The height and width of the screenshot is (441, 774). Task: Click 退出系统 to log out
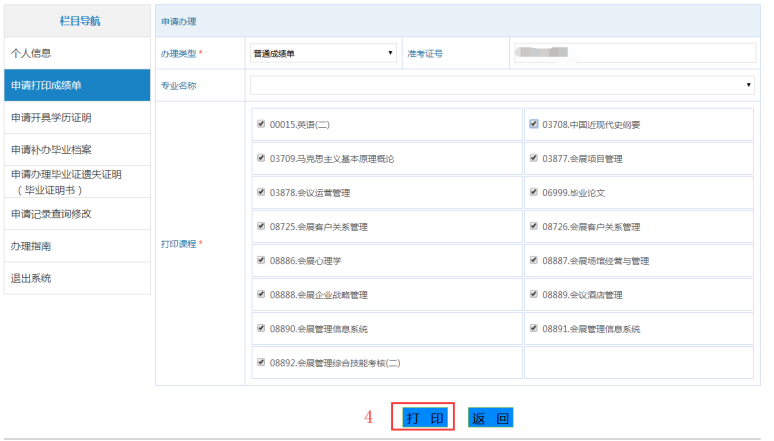click(x=77, y=278)
